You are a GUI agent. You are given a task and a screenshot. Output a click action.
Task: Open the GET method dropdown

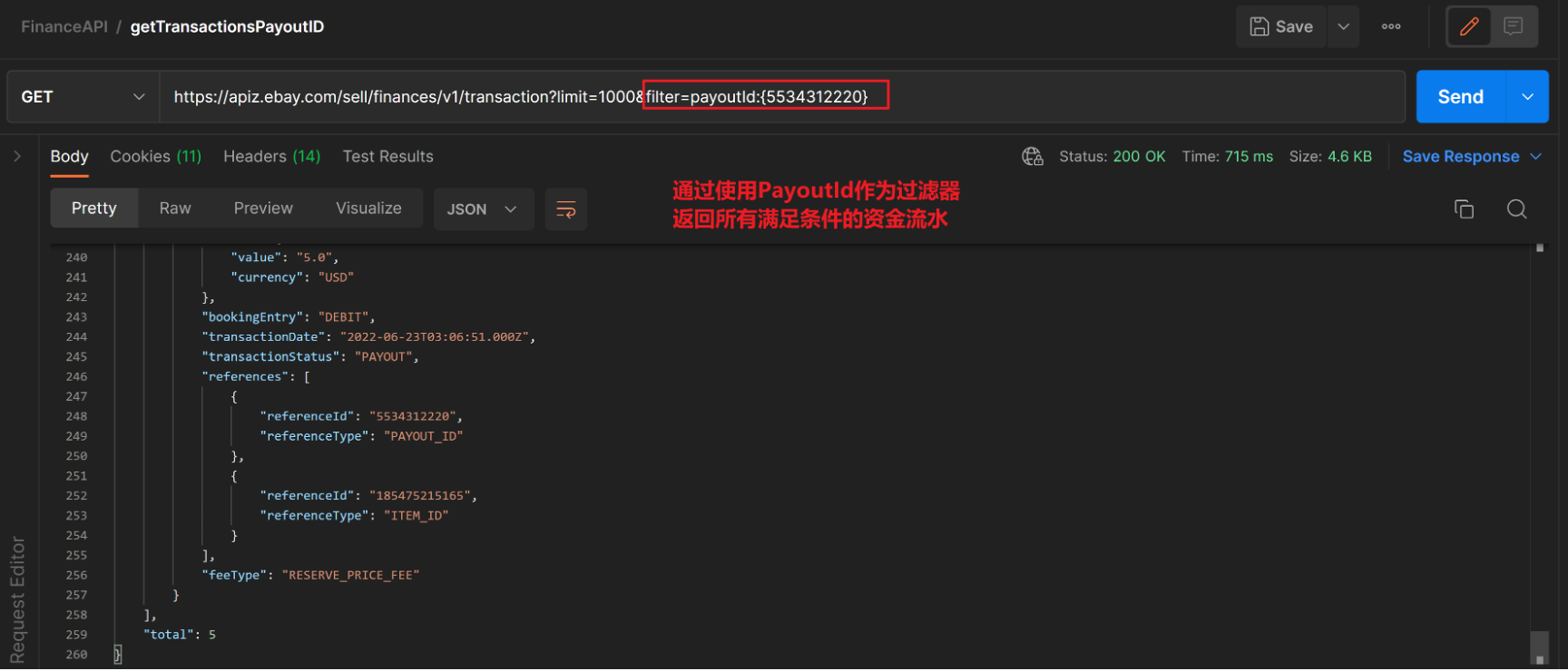pos(83,97)
